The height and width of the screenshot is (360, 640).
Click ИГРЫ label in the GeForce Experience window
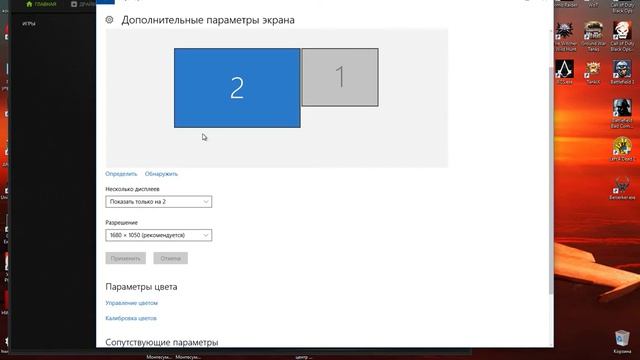tap(29, 24)
